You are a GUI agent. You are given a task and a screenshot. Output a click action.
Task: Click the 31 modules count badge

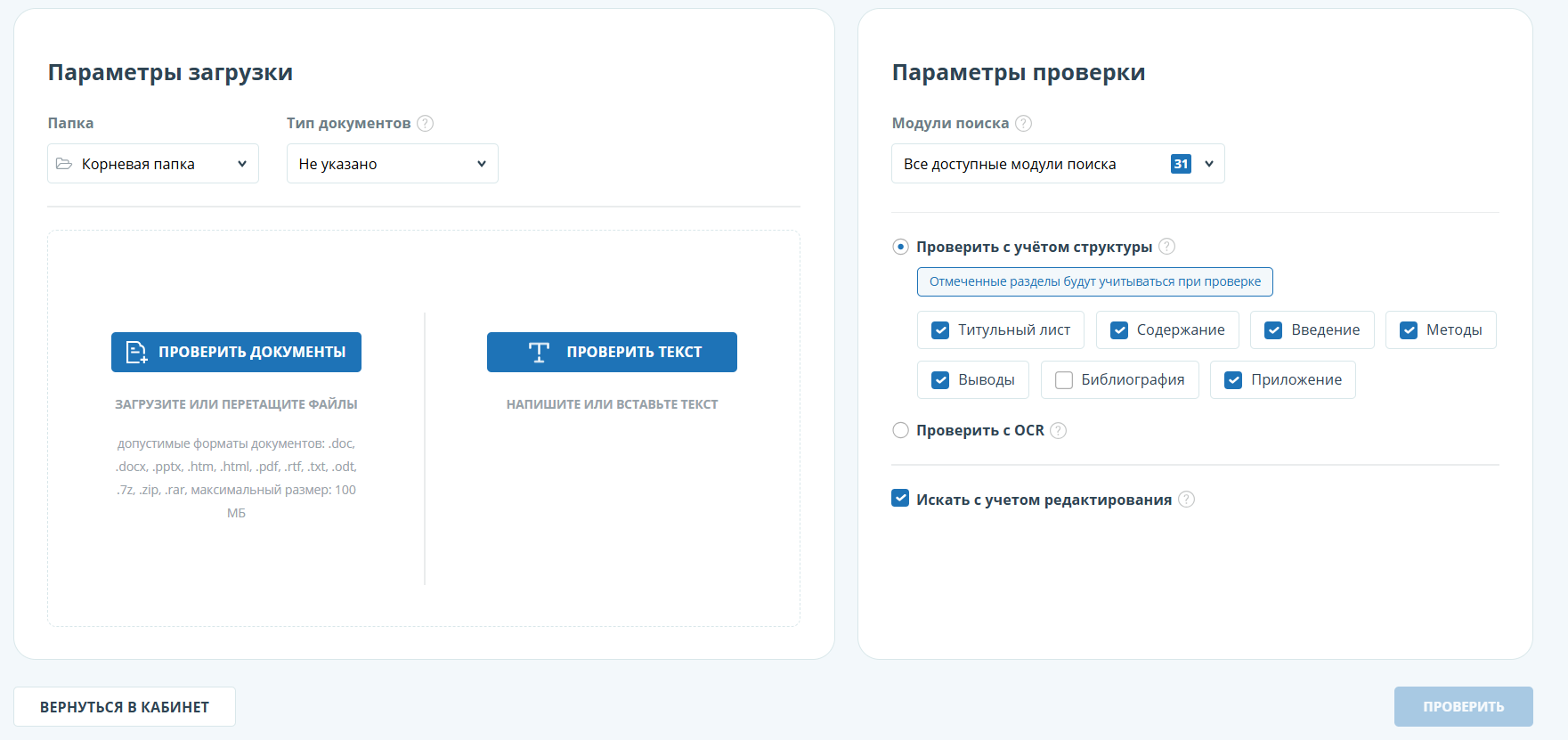click(x=1181, y=164)
